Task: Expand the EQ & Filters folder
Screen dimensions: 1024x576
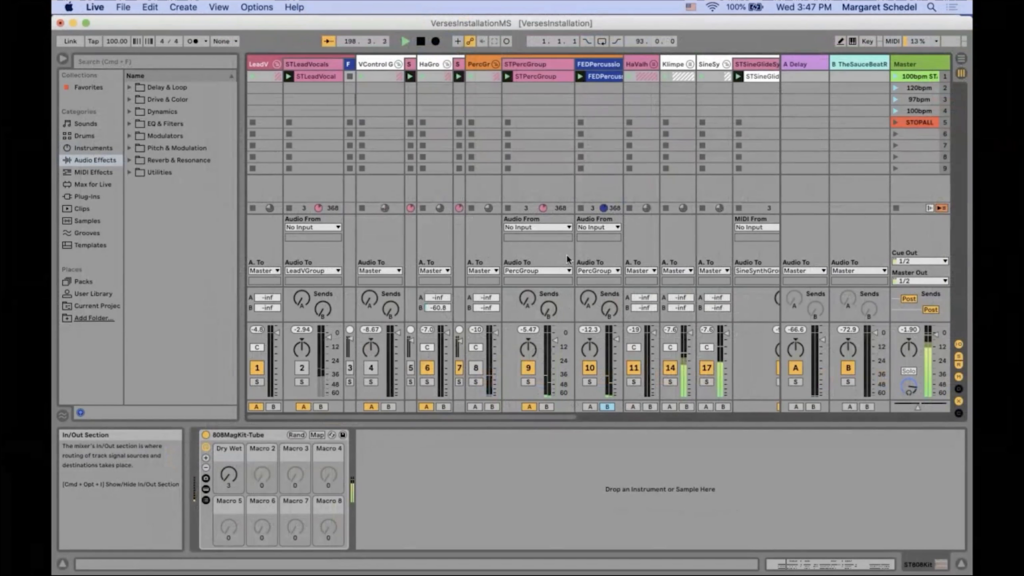Action: [129, 124]
